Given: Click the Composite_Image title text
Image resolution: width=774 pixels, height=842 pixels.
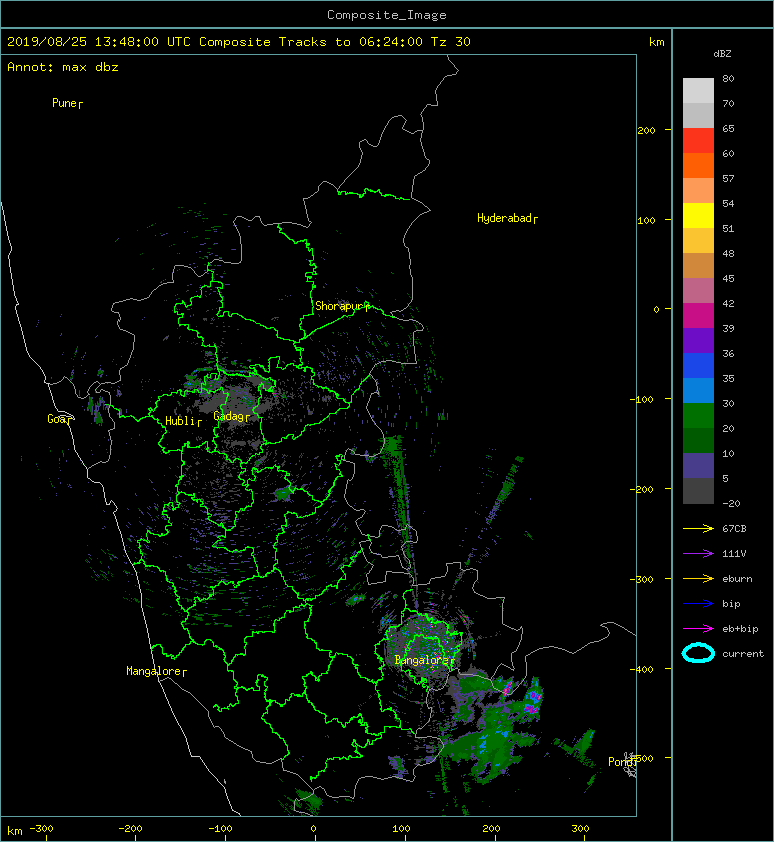Looking at the screenshot, I should pos(387,15).
